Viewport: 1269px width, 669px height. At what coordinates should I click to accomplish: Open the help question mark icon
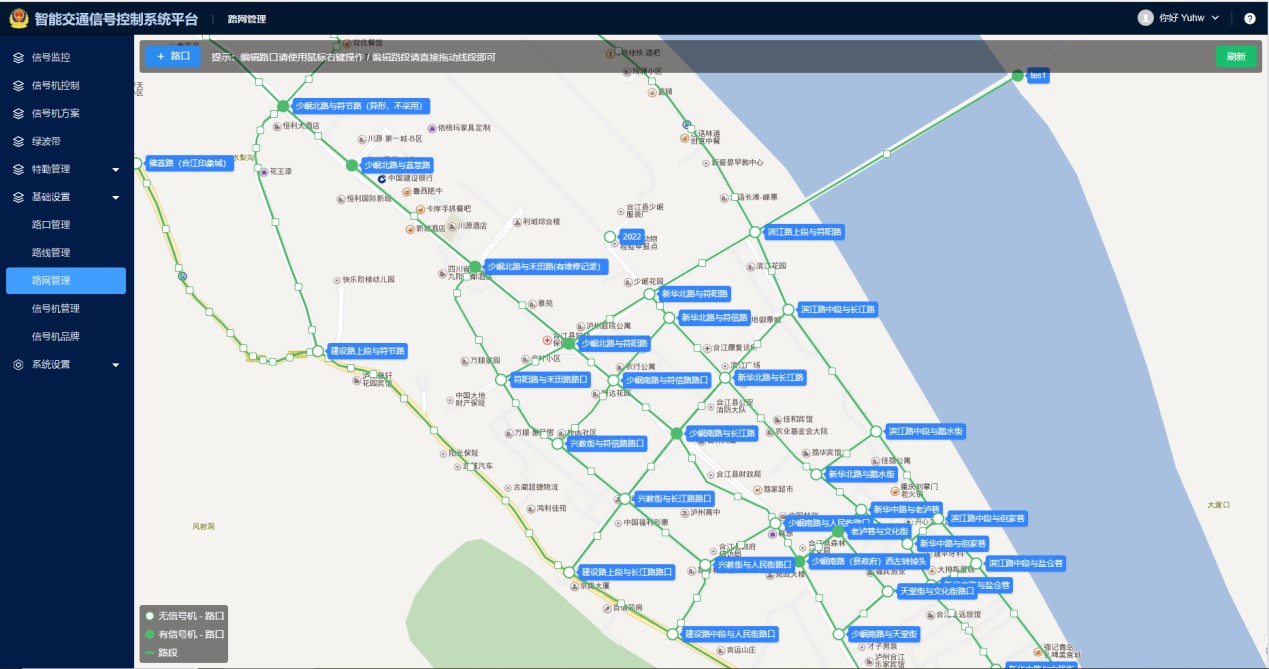click(1250, 18)
